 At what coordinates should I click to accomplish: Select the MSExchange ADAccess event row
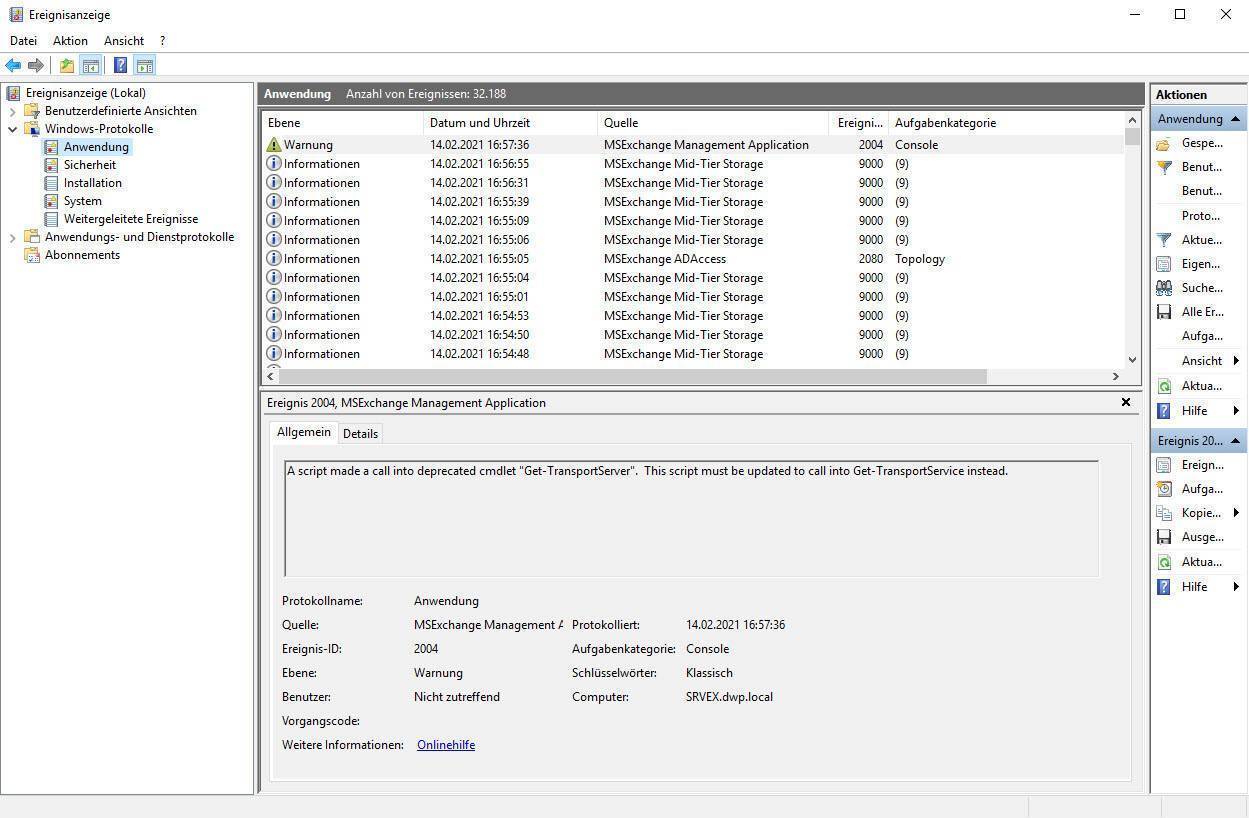tap(664, 259)
